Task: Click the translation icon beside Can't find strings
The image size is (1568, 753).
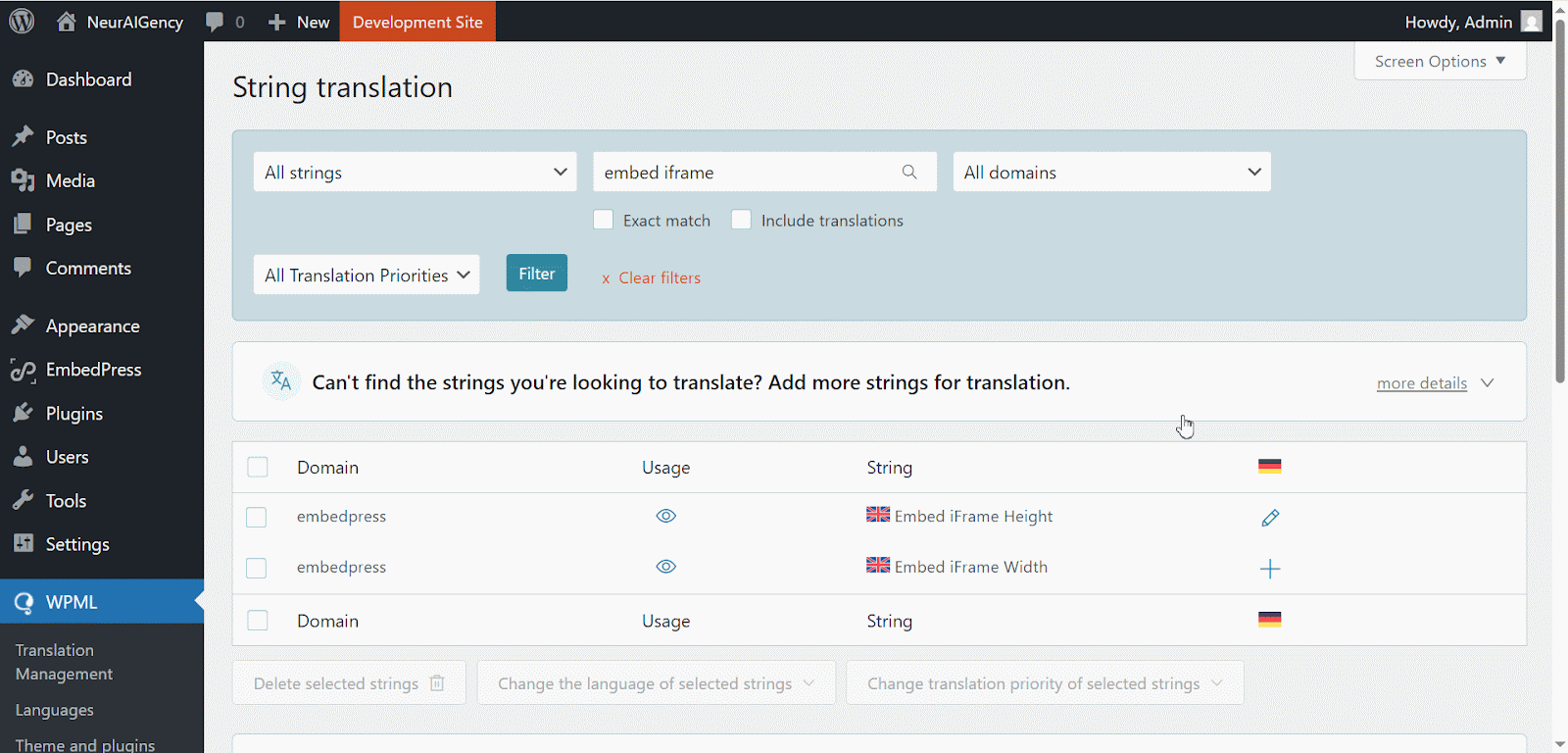Action: click(x=281, y=381)
